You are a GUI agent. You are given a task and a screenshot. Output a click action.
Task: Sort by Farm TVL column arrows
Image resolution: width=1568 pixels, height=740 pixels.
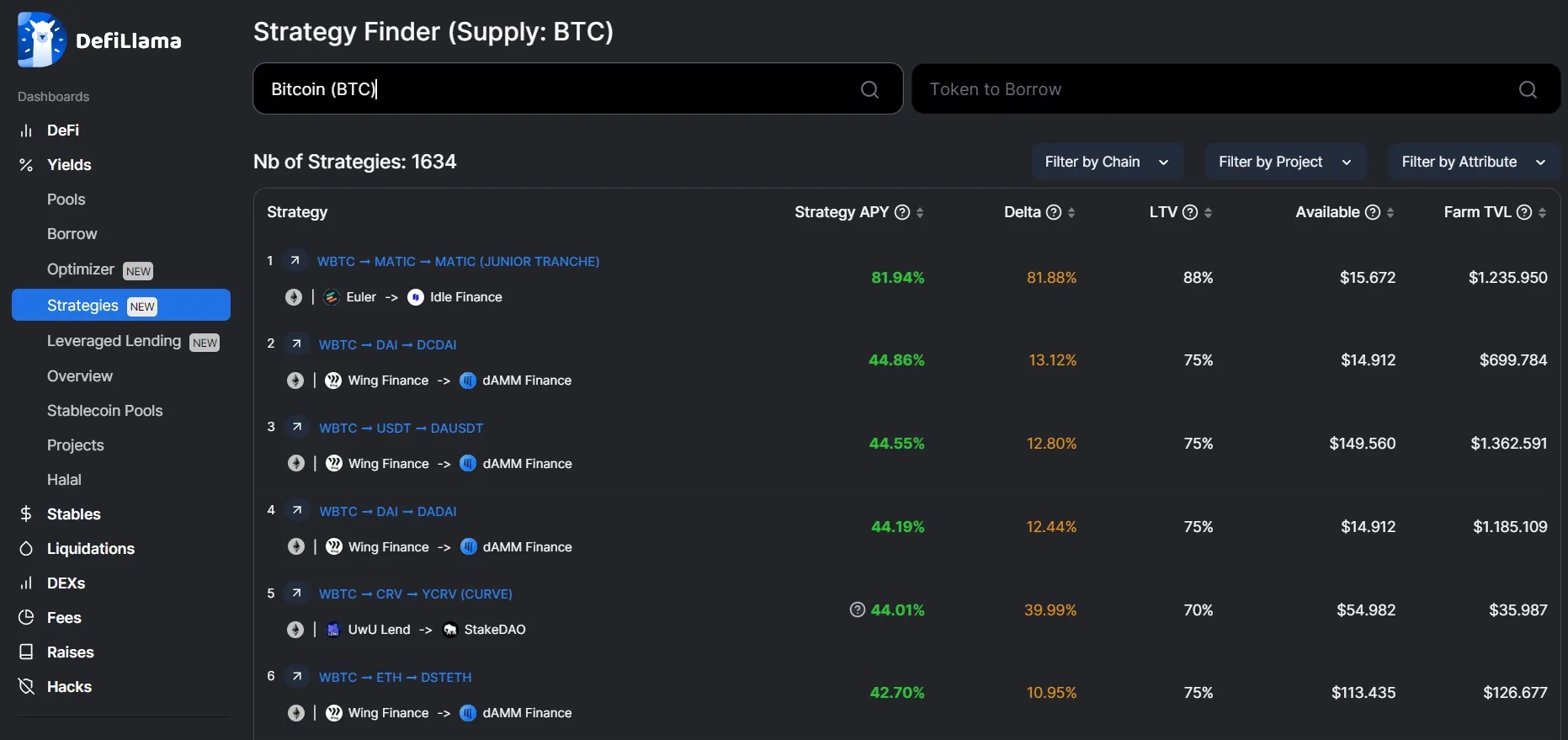(1543, 213)
